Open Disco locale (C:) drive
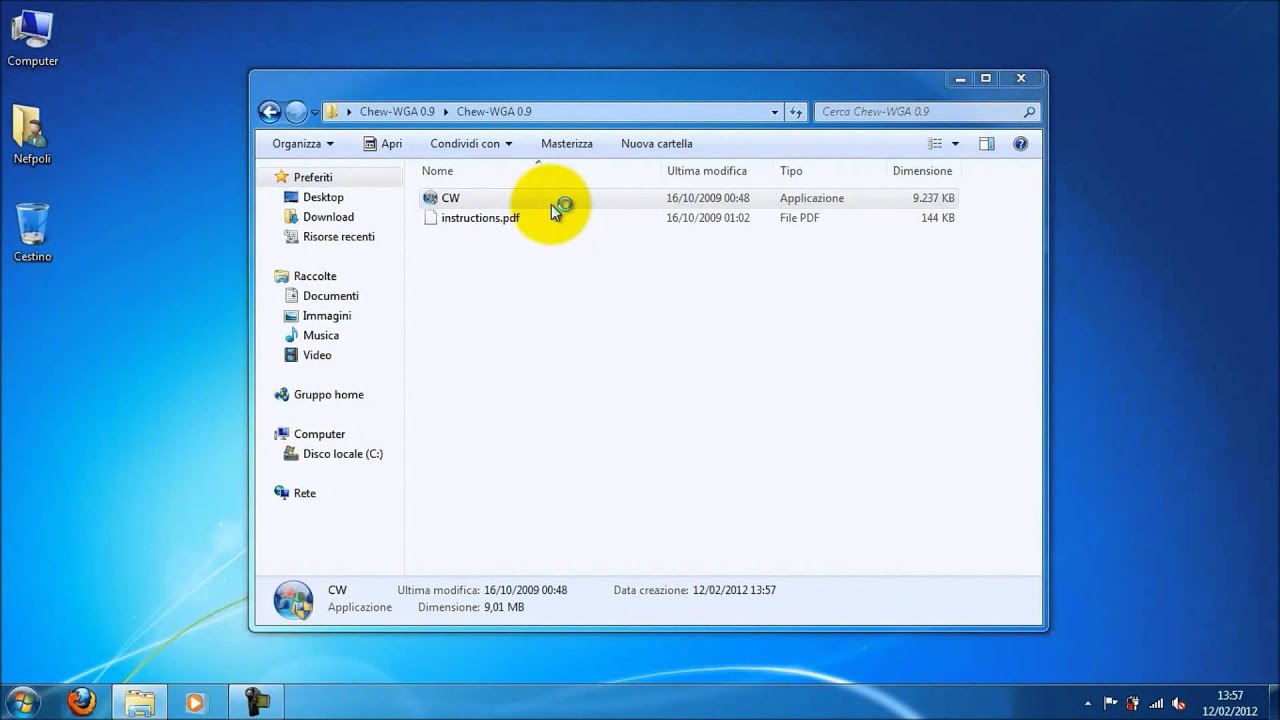This screenshot has height=720, width=1280. (343, 454)
